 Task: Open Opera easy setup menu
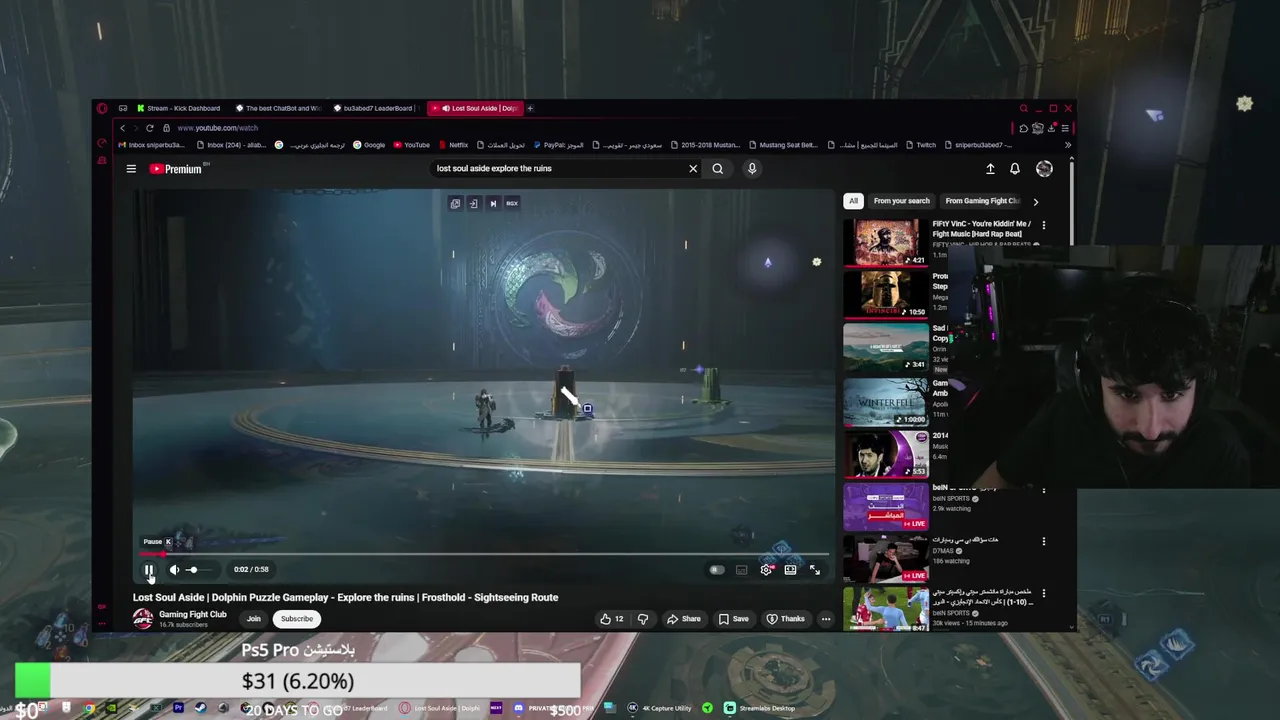(1065, 128)
